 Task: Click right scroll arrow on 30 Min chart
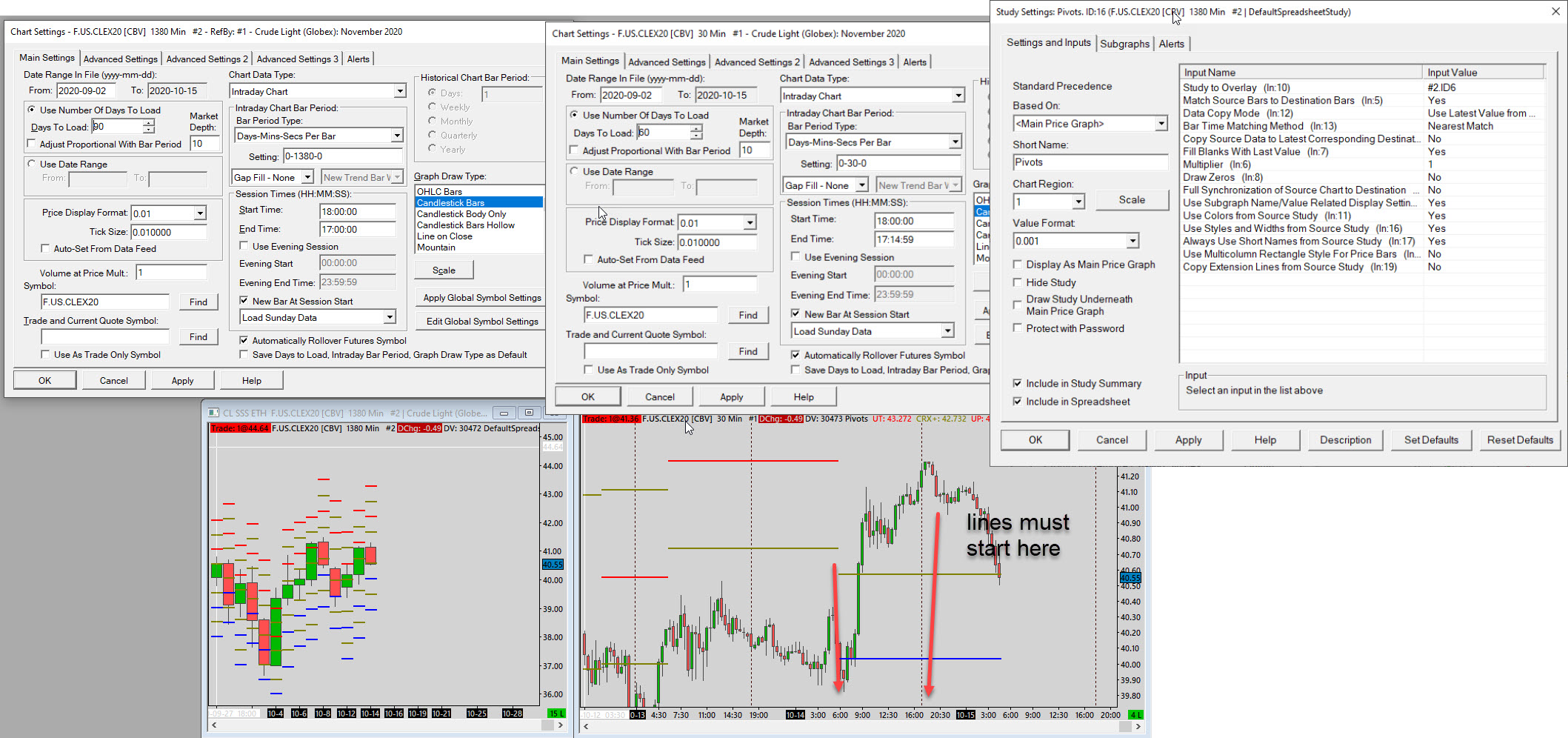[1139, 726]
